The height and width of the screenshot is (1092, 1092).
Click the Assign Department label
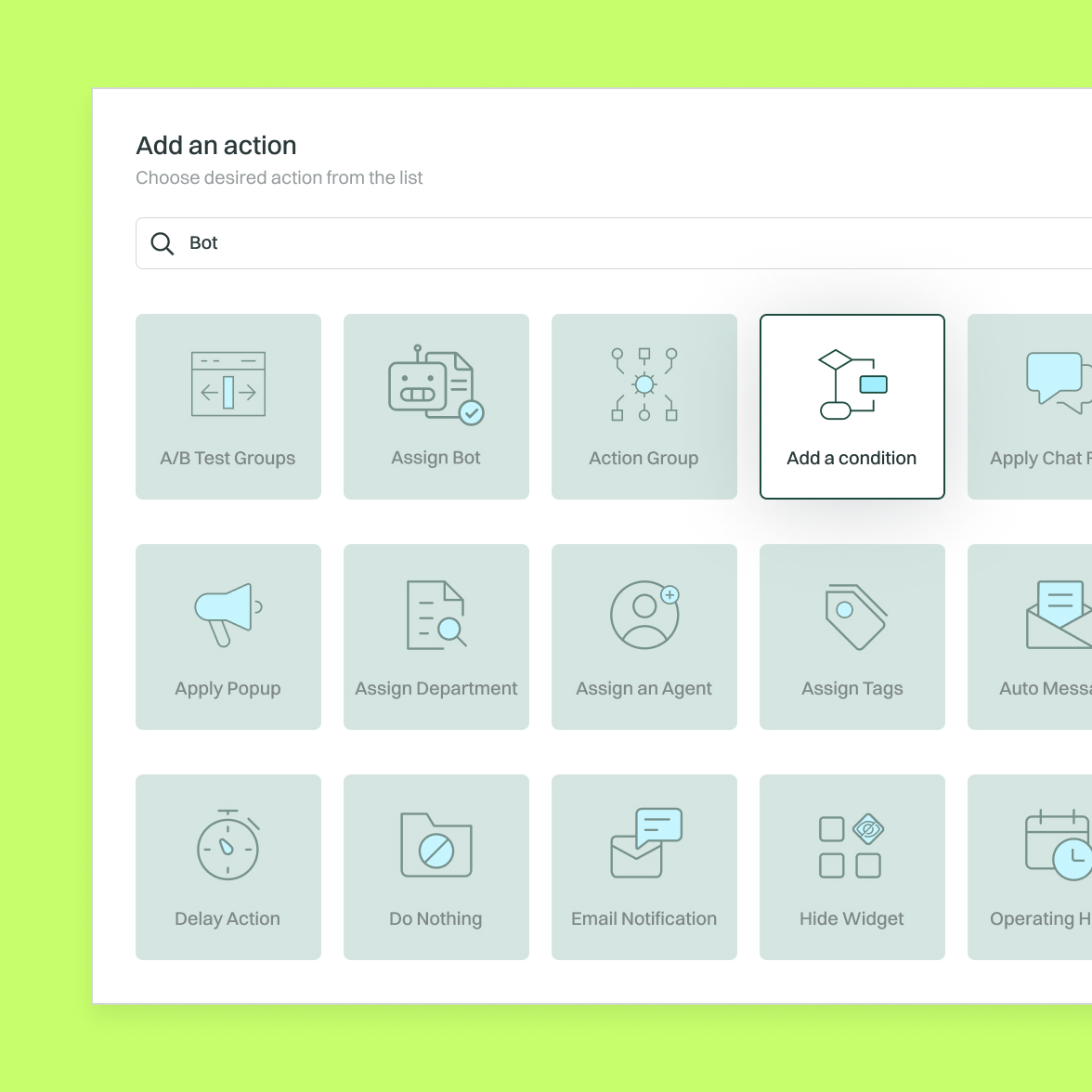(436, 689)
